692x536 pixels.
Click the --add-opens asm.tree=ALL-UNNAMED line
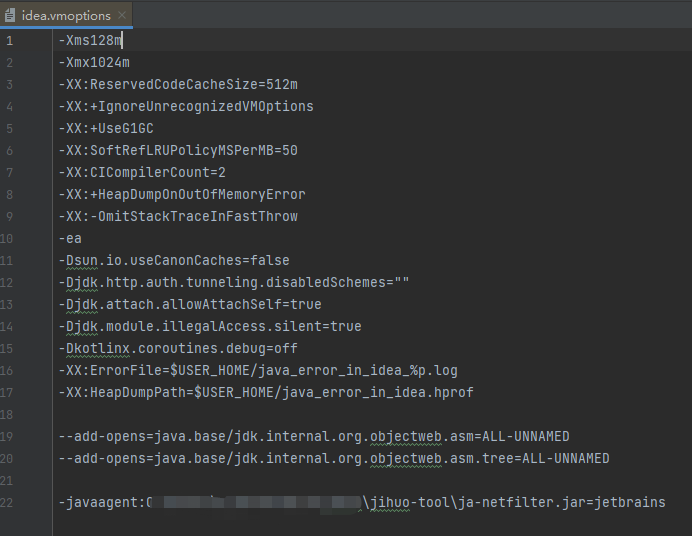coord(334,459)
